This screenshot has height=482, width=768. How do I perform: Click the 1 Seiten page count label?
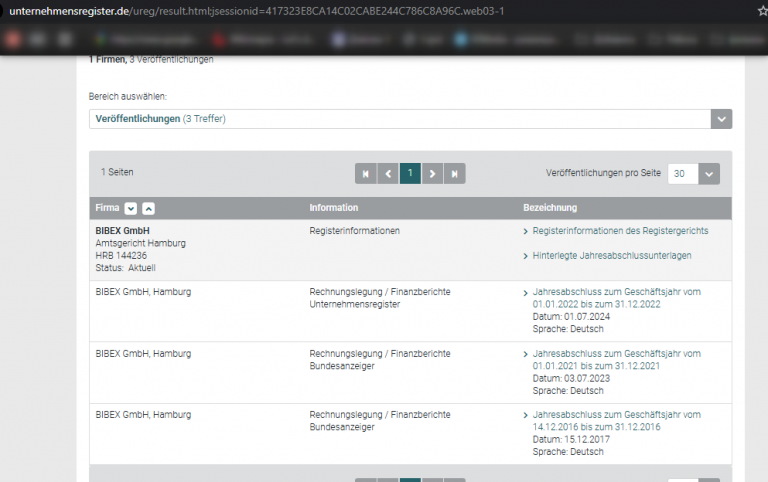117,172
